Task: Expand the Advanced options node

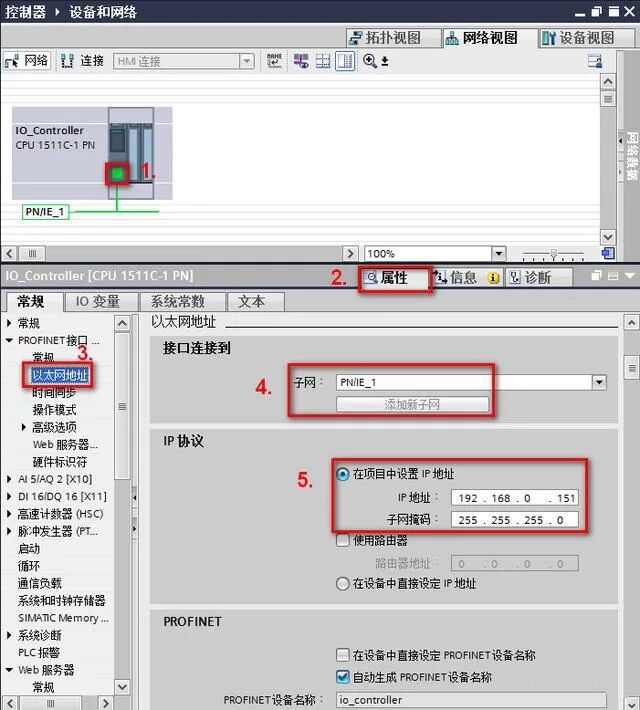Action: [24, 427]
